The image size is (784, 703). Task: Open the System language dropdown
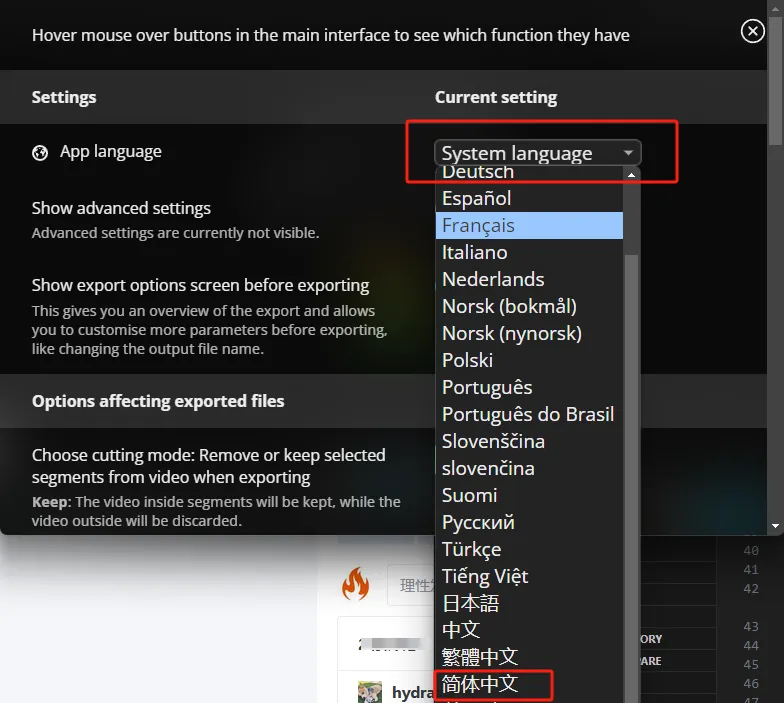(x=538, y=153)
